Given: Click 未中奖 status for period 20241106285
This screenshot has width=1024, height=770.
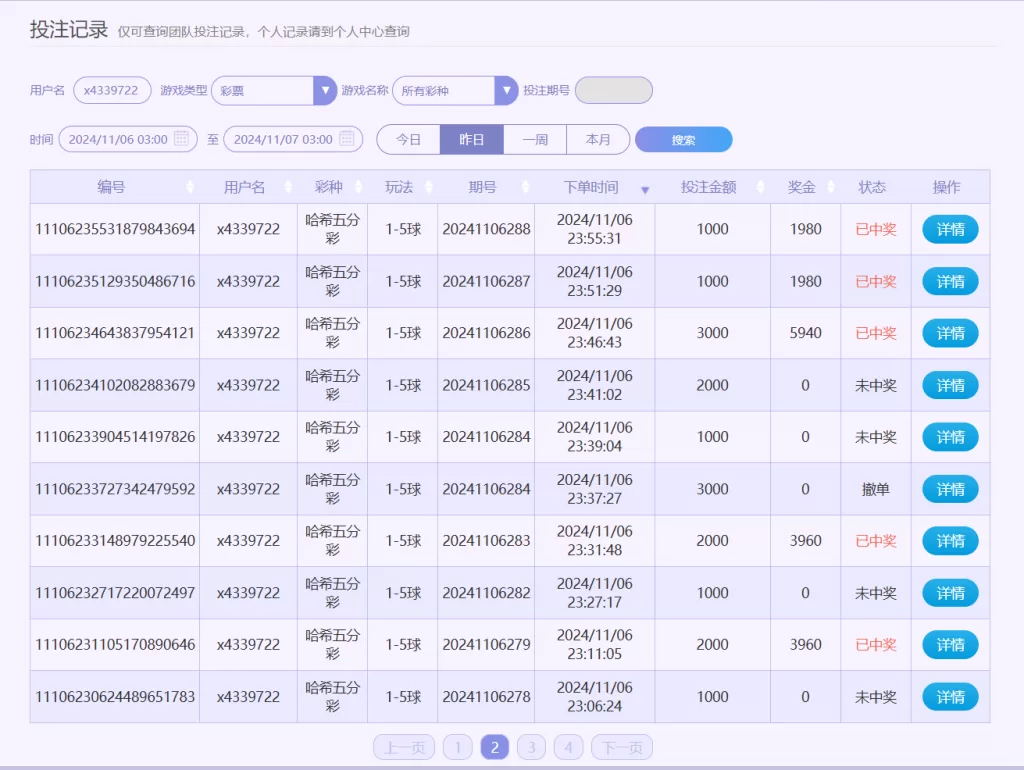Looking at the screenshot, I should [876, 385].
